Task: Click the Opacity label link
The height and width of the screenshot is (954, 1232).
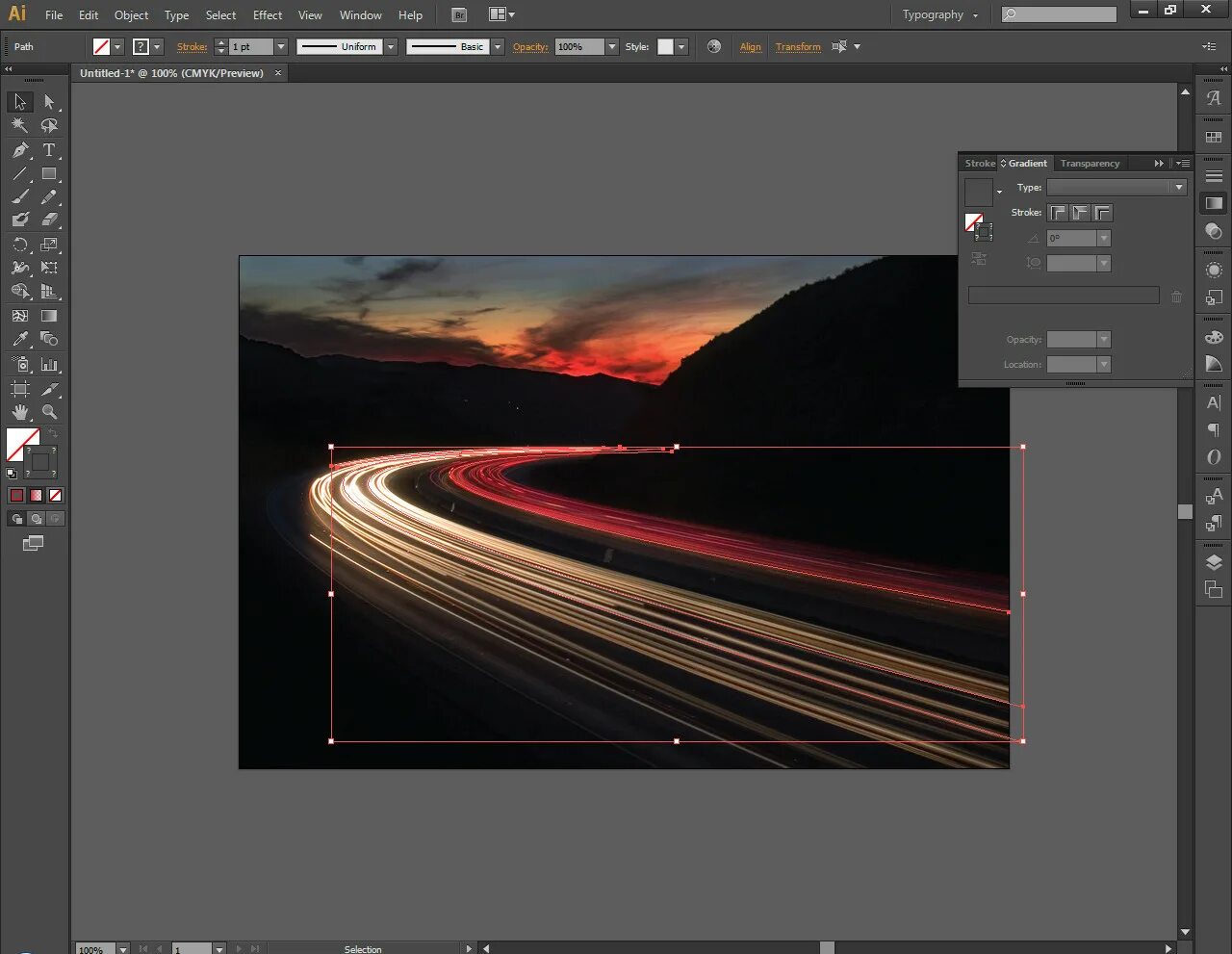Action: [x=530, y=46]
